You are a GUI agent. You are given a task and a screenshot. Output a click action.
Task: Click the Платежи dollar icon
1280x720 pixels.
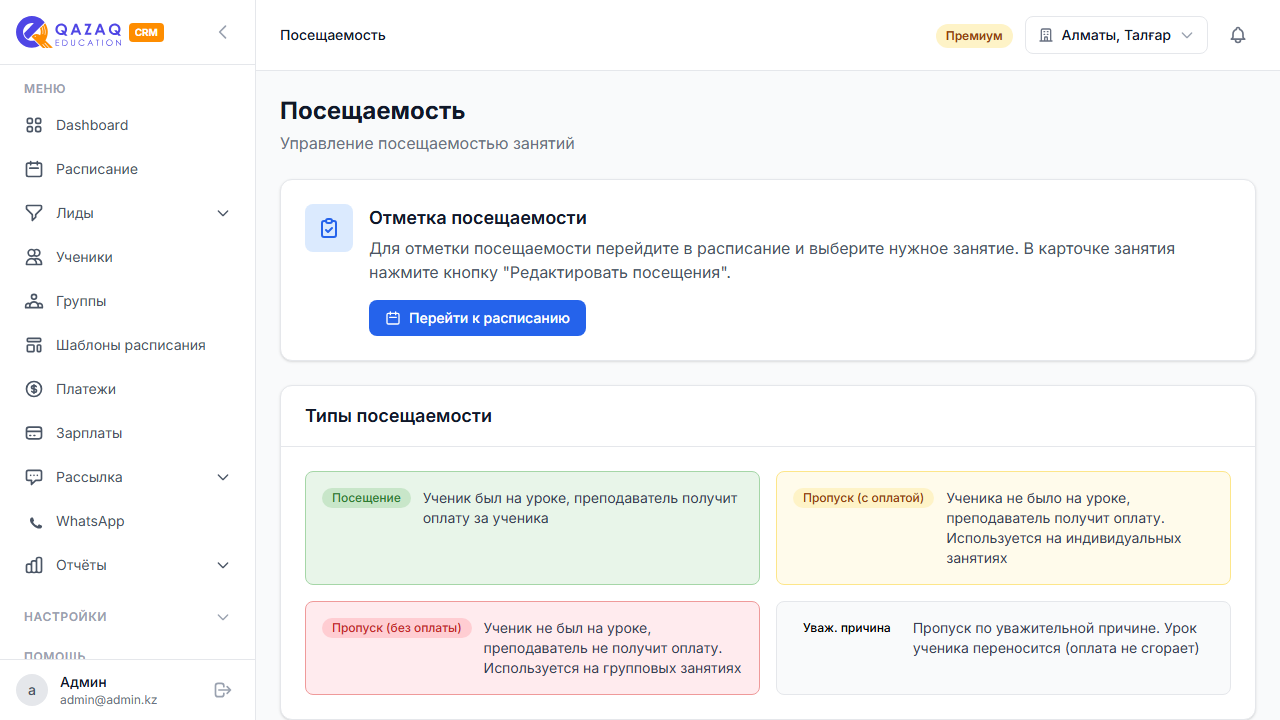coord(34,389)
